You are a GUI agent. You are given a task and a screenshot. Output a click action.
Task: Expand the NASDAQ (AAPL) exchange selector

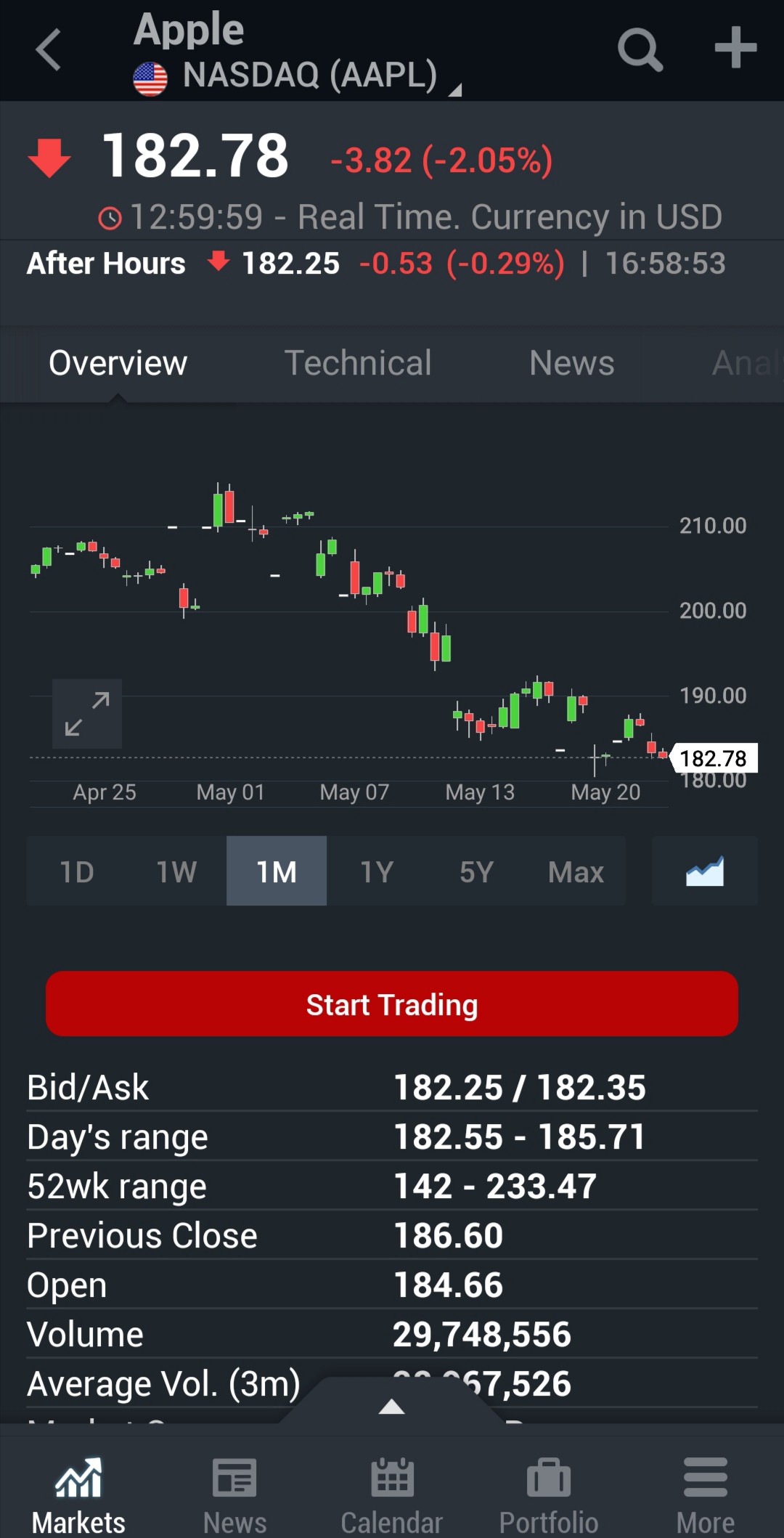(298, 76)
